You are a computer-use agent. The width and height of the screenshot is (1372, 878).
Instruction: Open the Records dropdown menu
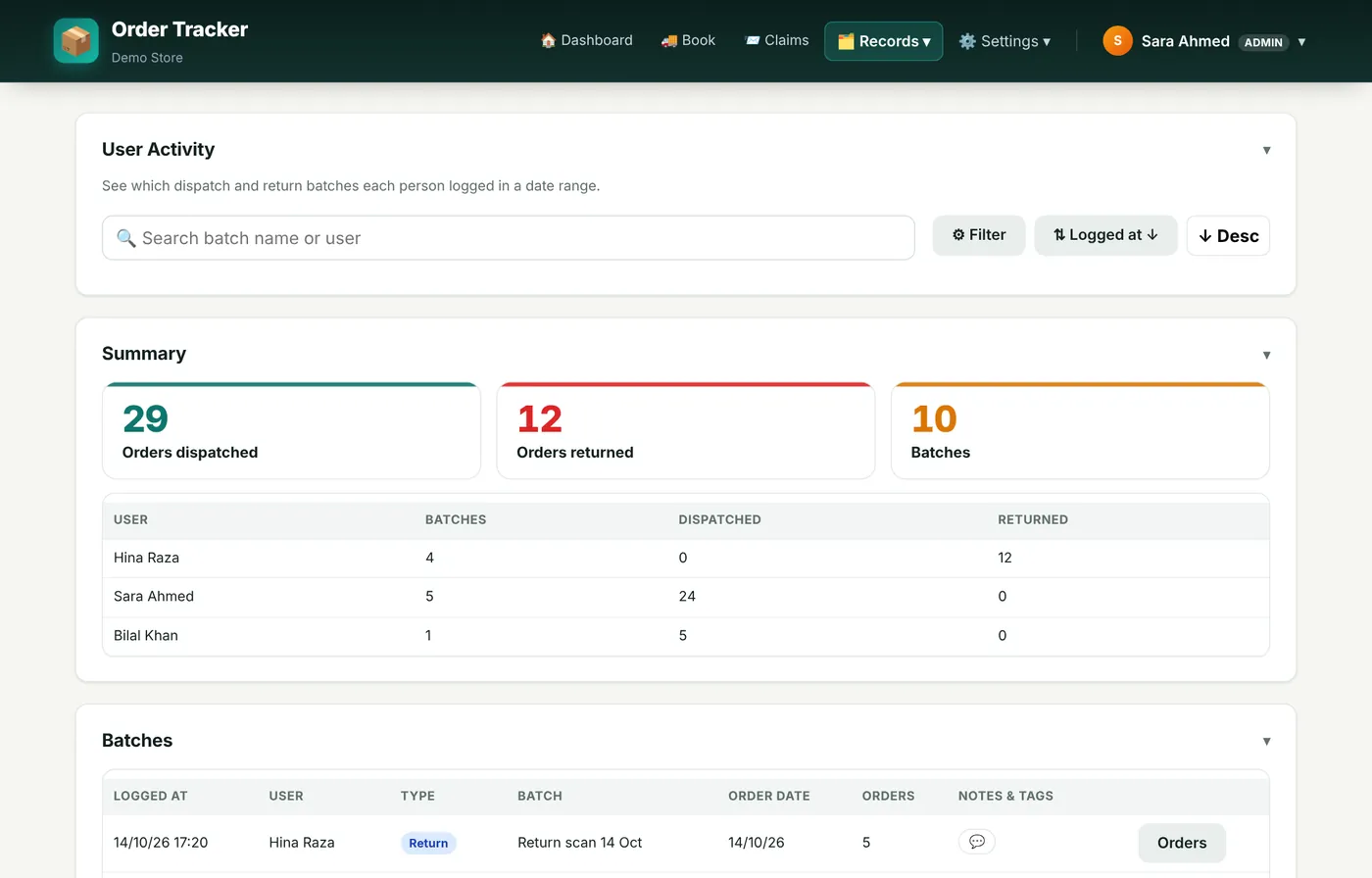pyautogui.click(x=884, y=41)
